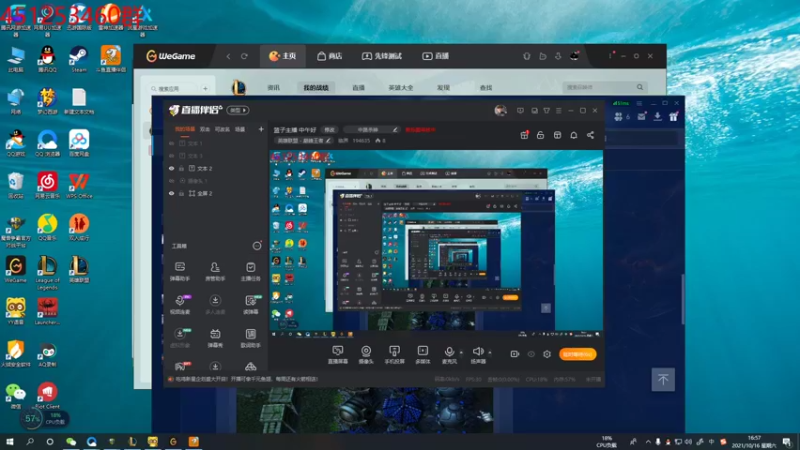The width and height of the screenshot is (800, 450).
Task: Select 我的战绩 tab in WeGame
Action: (316, 88)
